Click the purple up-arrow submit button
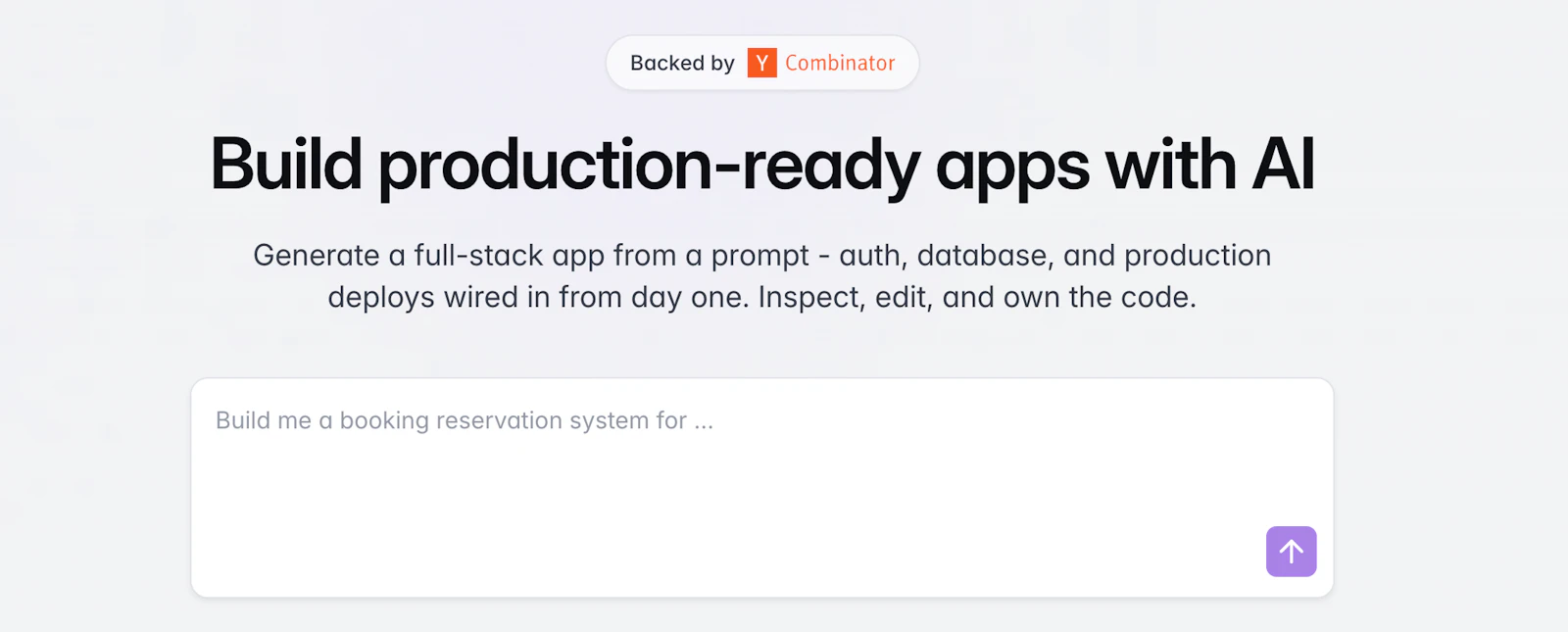 [1291, 552]
